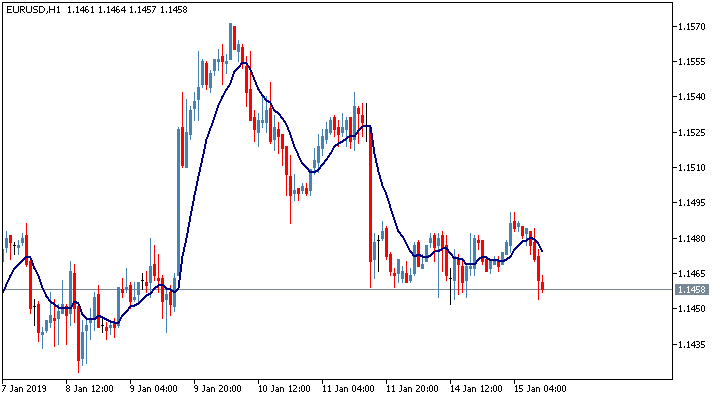Click the 10 Jan 12:00 time label
The width and height of the screenshot is (720, 400).
pyautogui.click(x=284, y=389)
